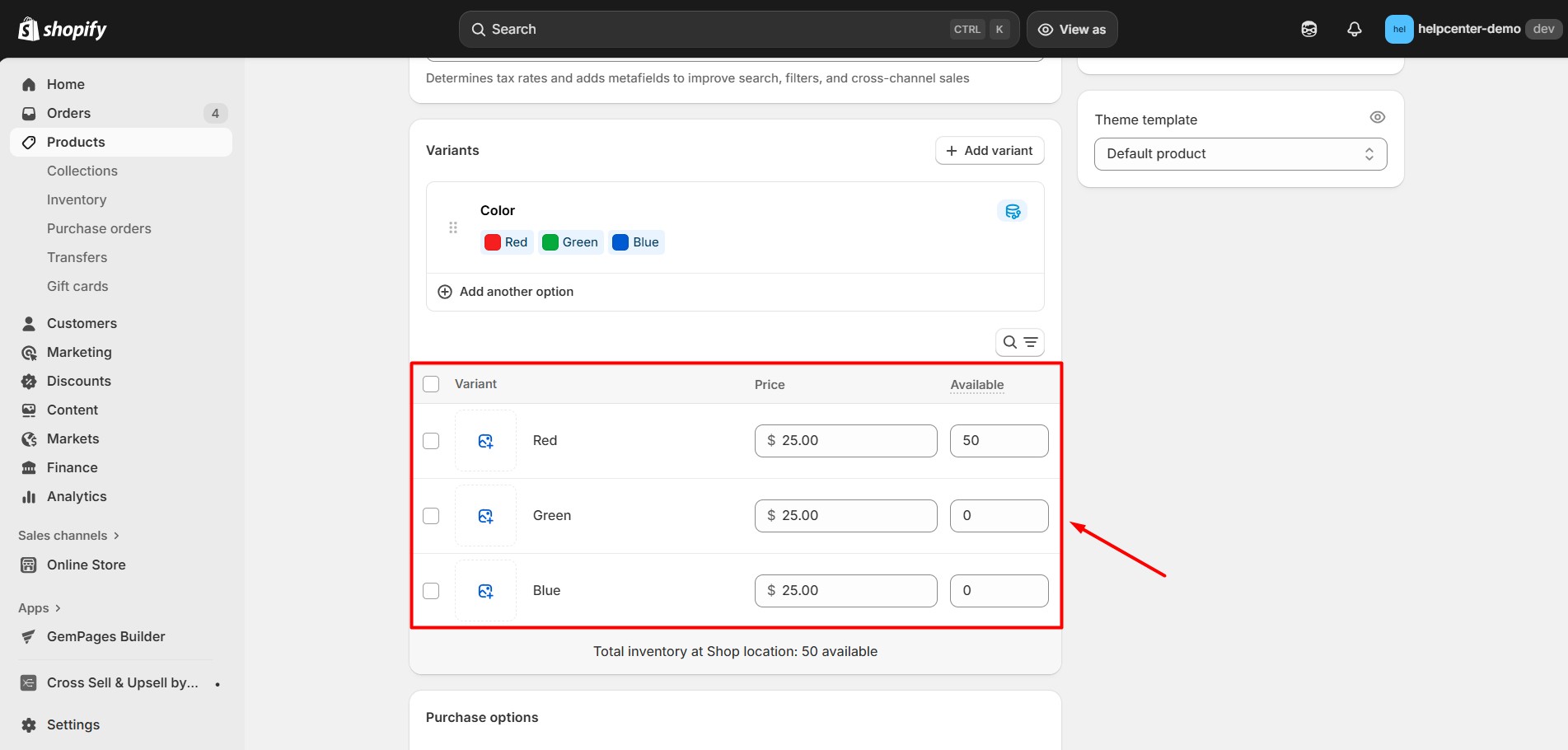Click the Shopify logo
Viewport: 1568px width, 750px height.
[63, 29]
